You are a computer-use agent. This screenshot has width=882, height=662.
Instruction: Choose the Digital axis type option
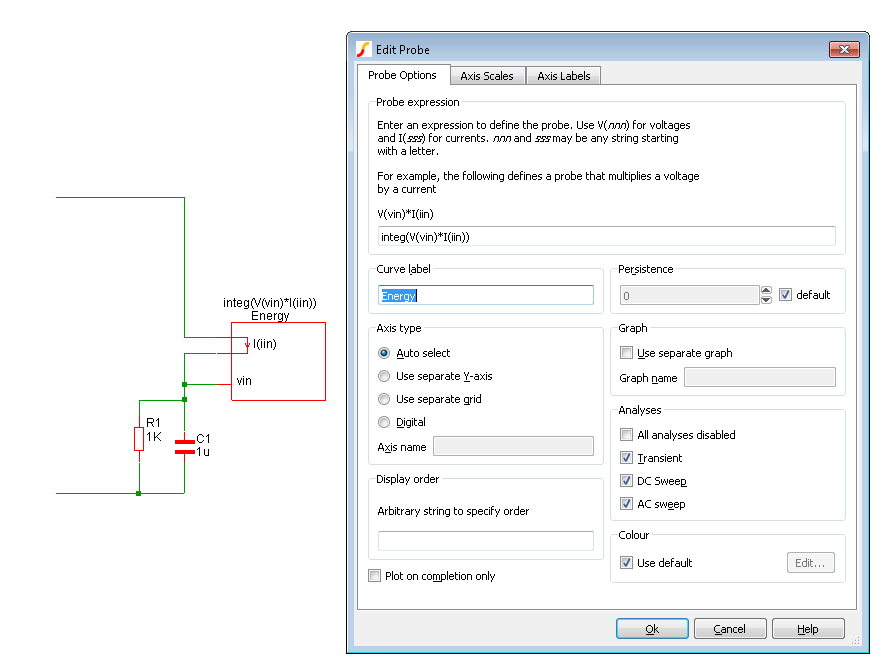click(x=383, y=421)
